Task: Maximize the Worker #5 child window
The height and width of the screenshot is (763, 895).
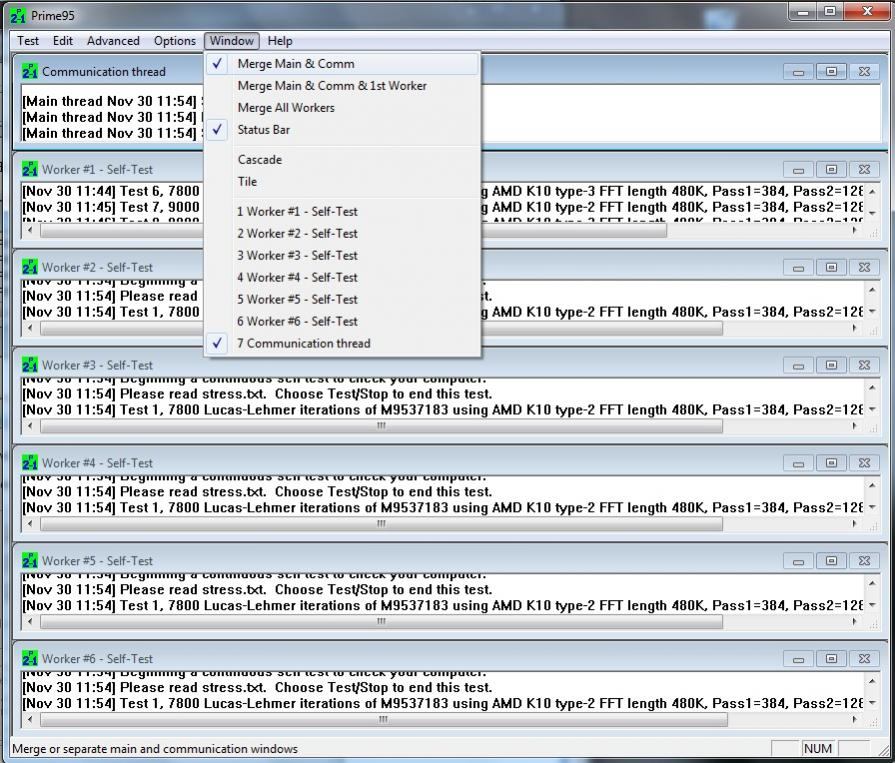Action: point(832,561)
